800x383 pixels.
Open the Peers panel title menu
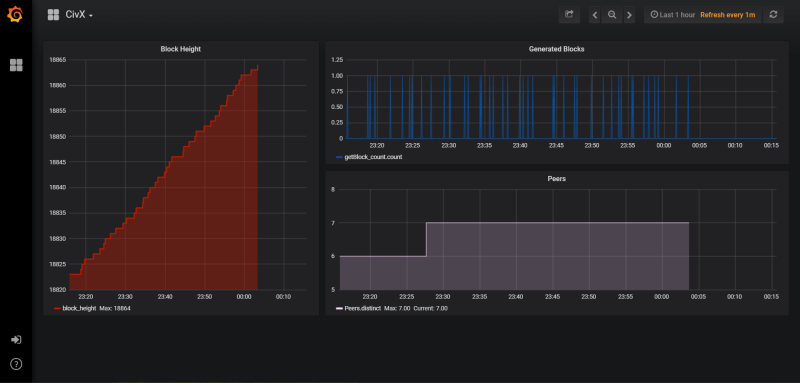pos(557,179)
